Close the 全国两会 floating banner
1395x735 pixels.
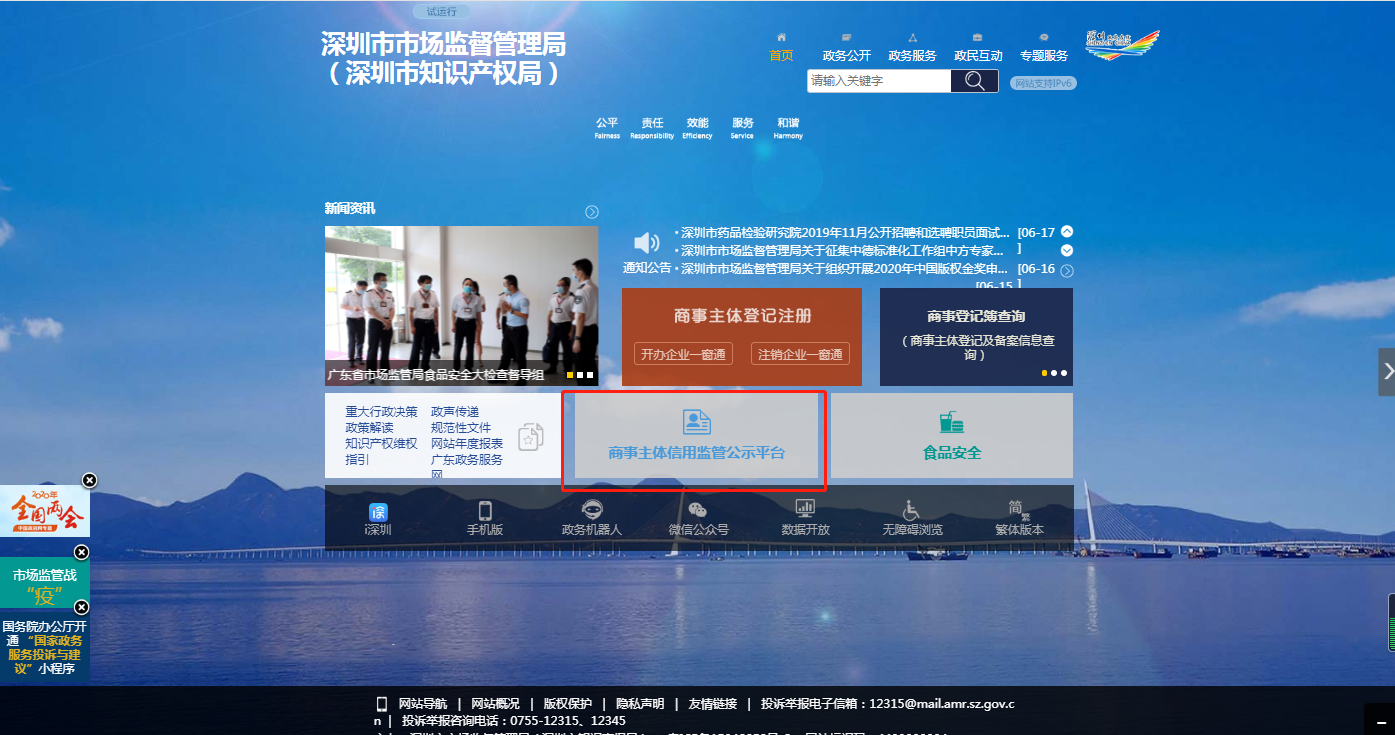point(89,480)
